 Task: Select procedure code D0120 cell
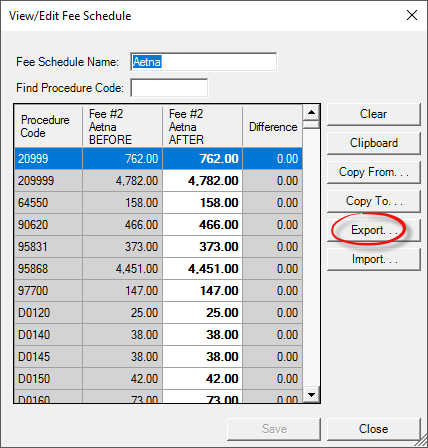(49, 313)
